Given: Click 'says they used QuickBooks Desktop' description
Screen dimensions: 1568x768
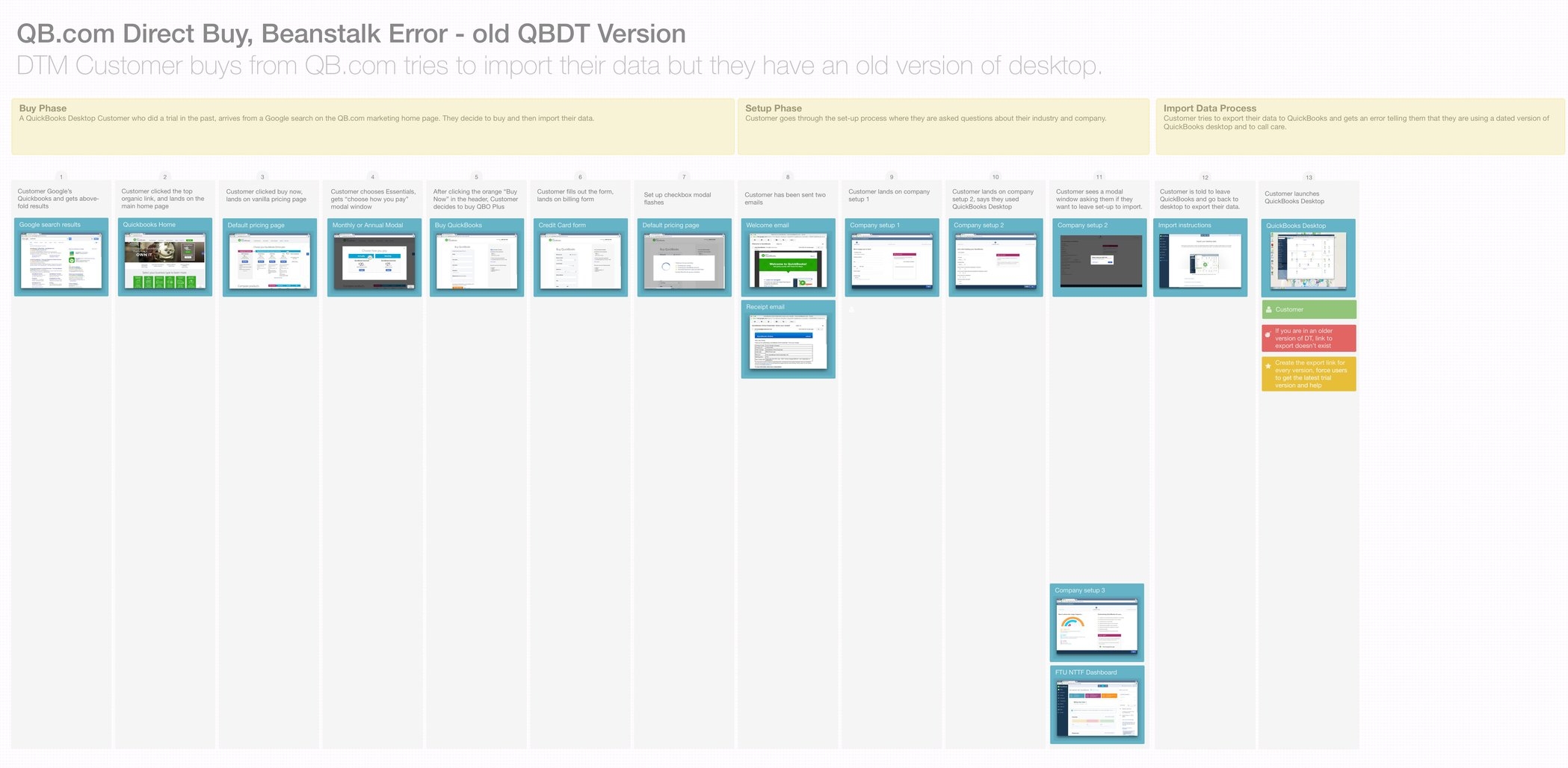Looking at the screenshot, I should 993,199.
